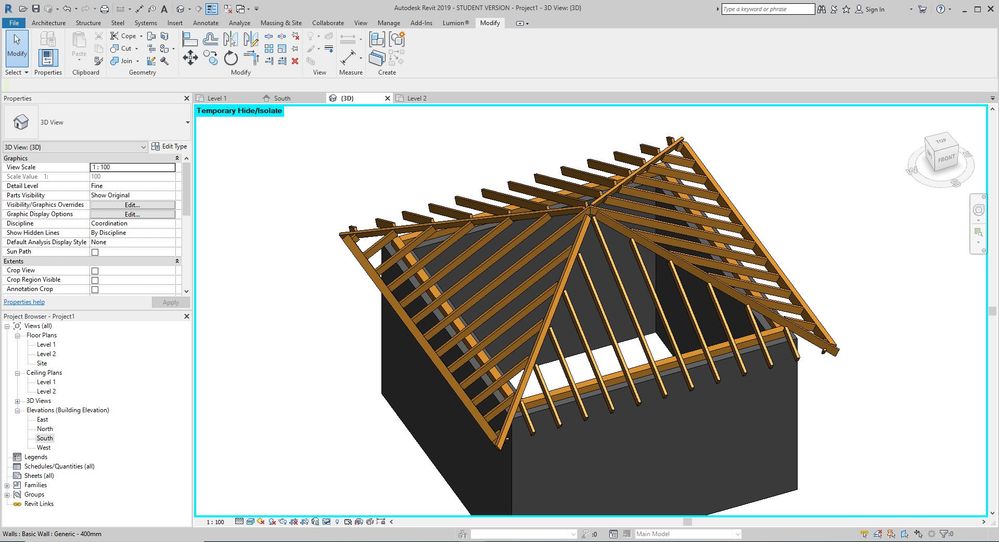Click the Save icon in quick access toolbar
This screenshot has height=542, width=999.
click(x=36, y=9)
